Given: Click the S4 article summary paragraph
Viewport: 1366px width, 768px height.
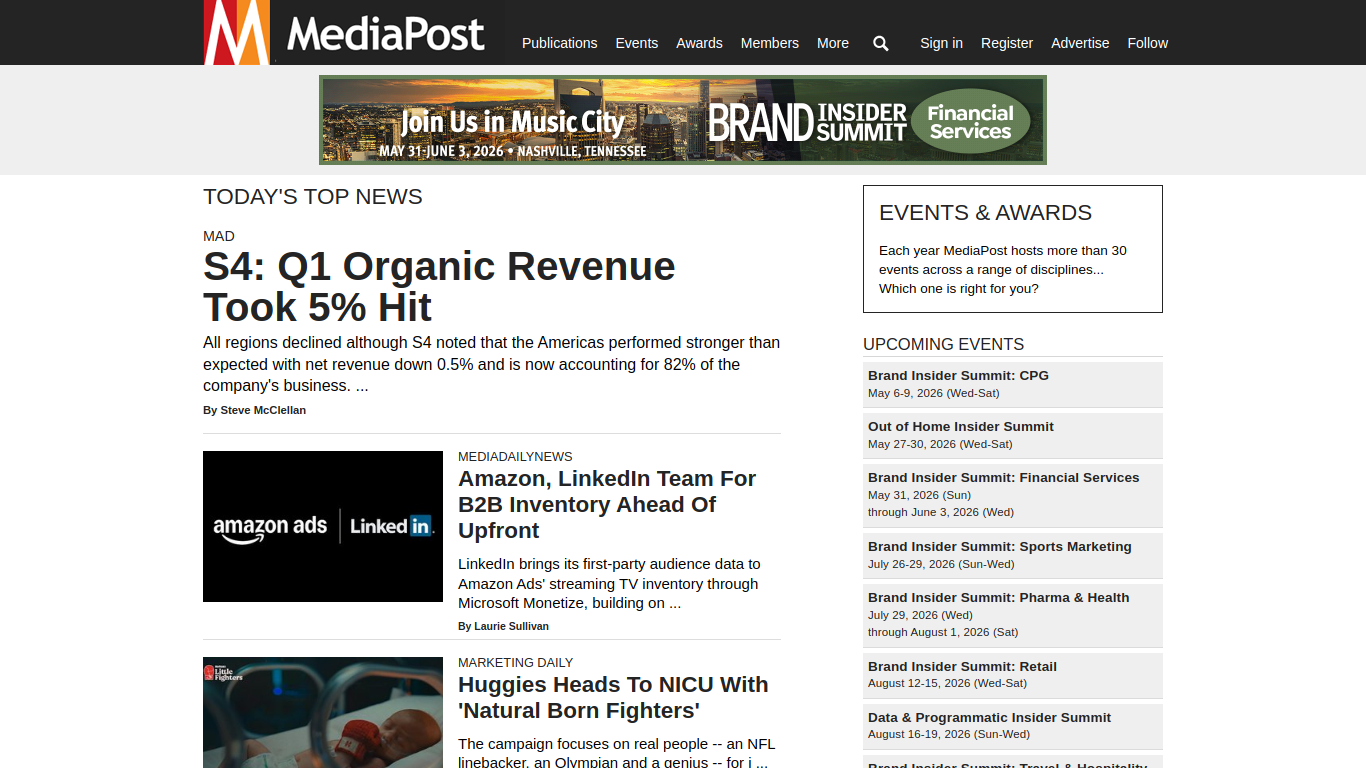Looking at the screenshot, I should pyautogui.click(x=491, y=364).
